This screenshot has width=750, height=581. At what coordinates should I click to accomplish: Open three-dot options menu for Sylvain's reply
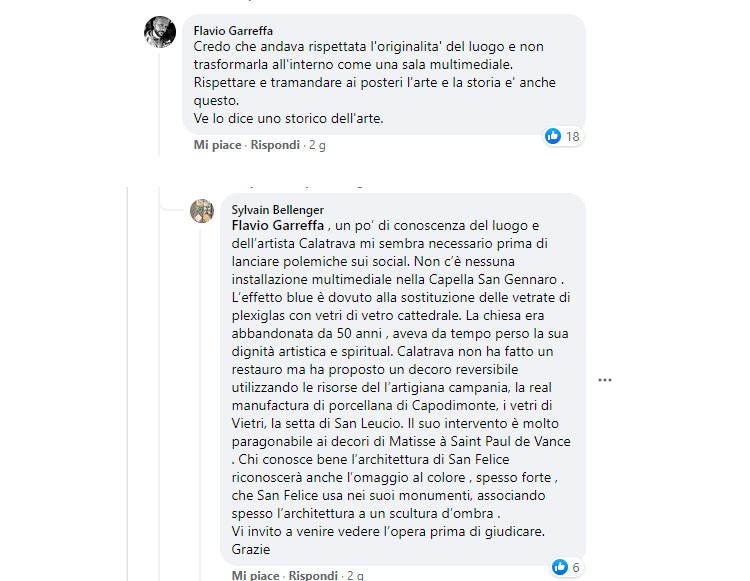pos(604,380)
